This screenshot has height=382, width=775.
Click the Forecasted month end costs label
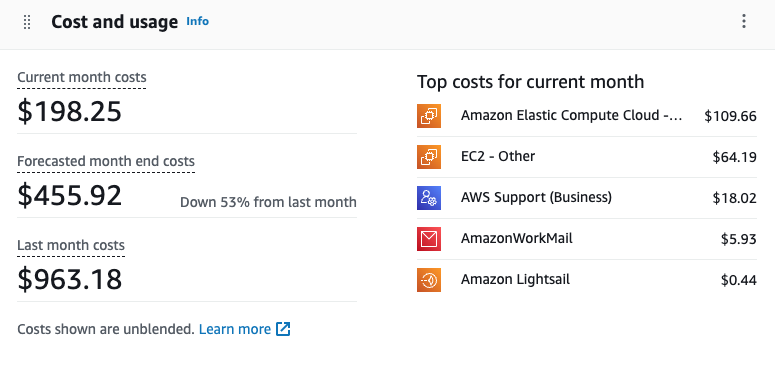click(106, 162)
